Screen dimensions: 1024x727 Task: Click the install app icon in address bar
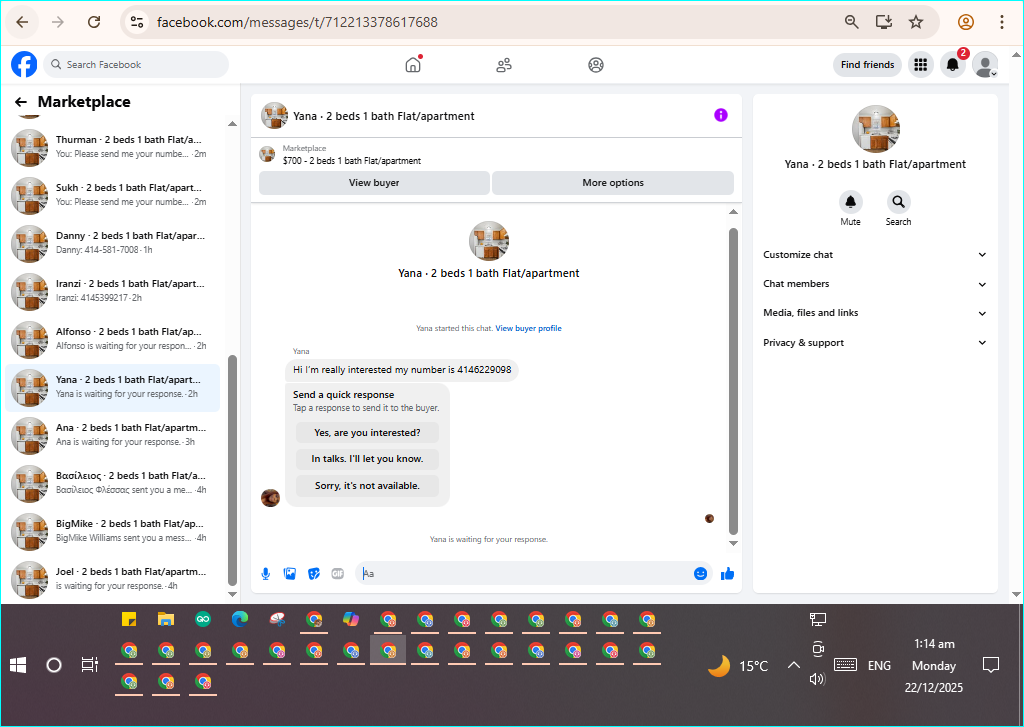click(x=884, y=22)
